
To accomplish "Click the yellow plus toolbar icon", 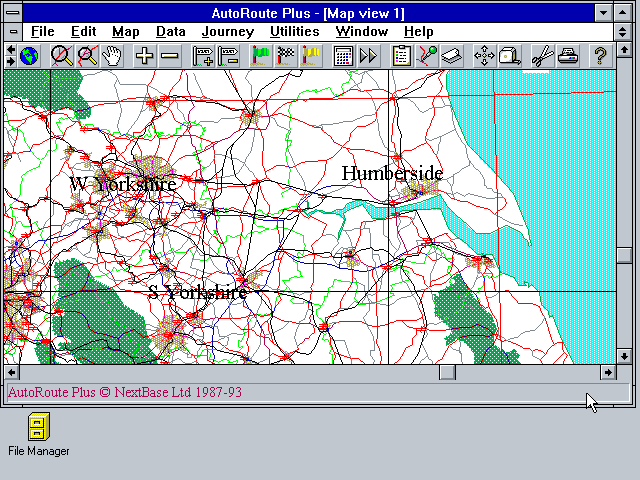I will tap(144, 56).
